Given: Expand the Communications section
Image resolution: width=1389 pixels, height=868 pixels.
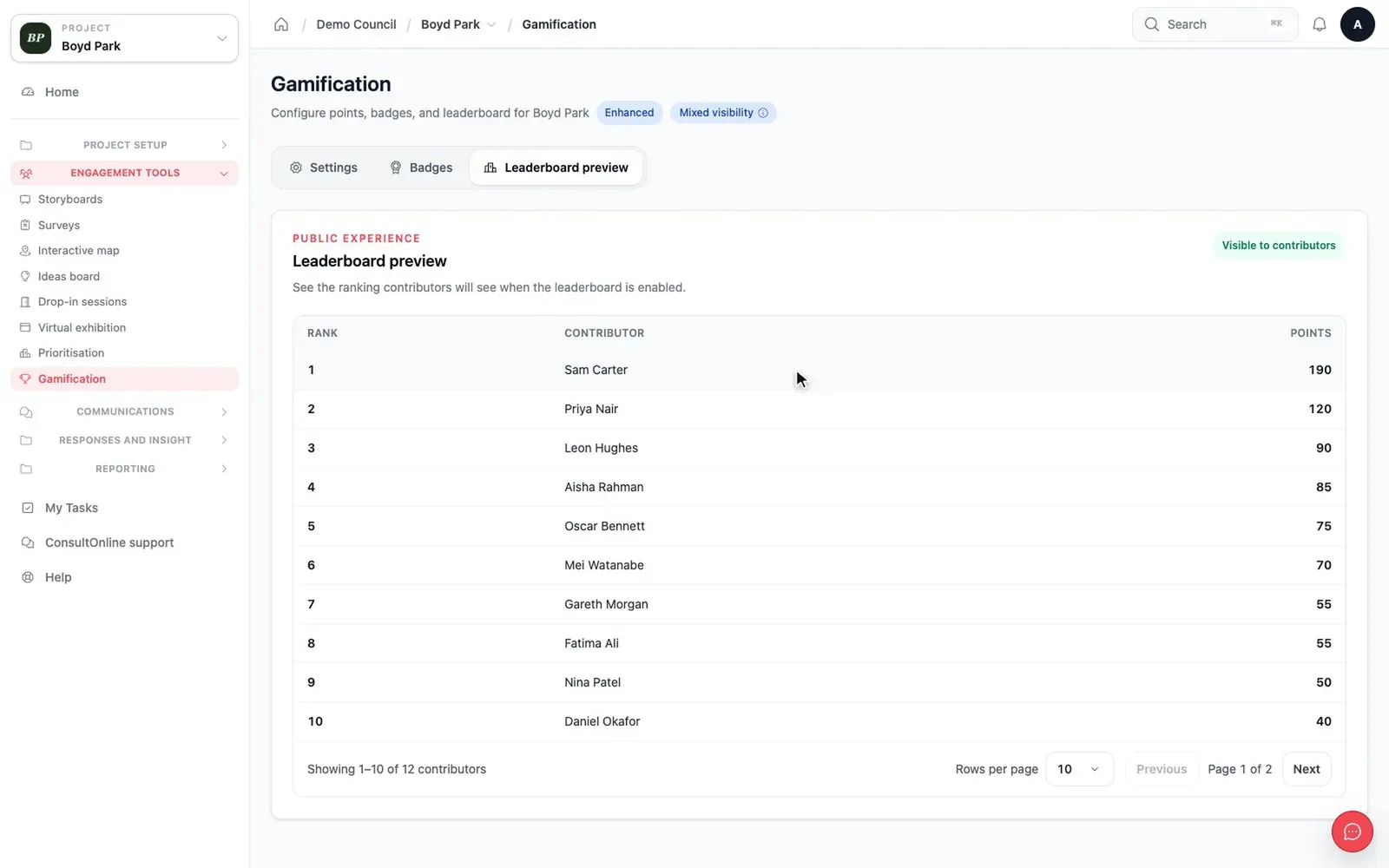Looking at the screenshot, I should click(124, 411).
